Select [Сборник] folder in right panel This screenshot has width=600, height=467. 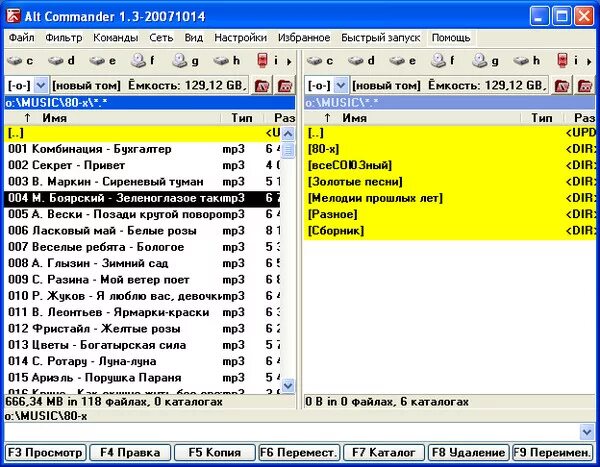[450, 231]
